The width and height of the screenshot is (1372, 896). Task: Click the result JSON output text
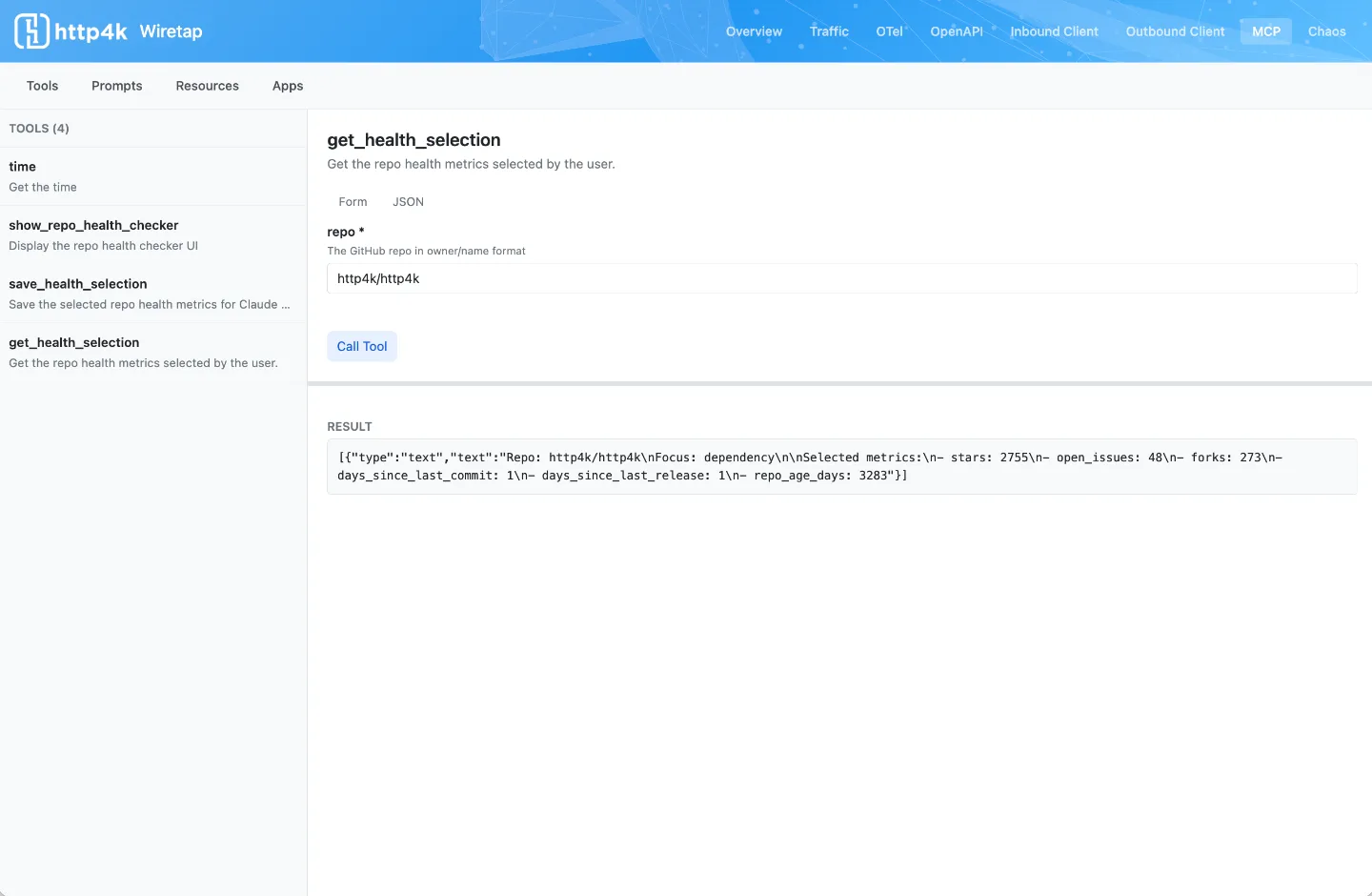(842, 466)
